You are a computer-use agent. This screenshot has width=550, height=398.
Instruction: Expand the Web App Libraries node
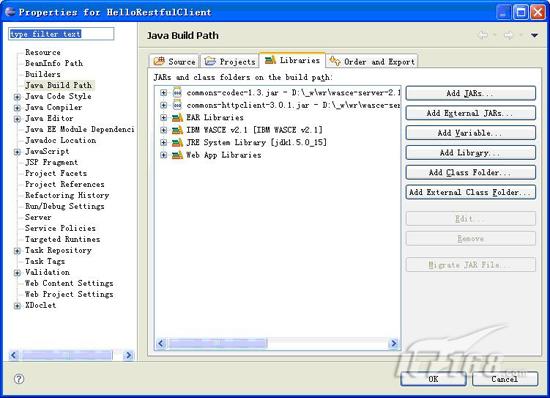click(163, 155)
